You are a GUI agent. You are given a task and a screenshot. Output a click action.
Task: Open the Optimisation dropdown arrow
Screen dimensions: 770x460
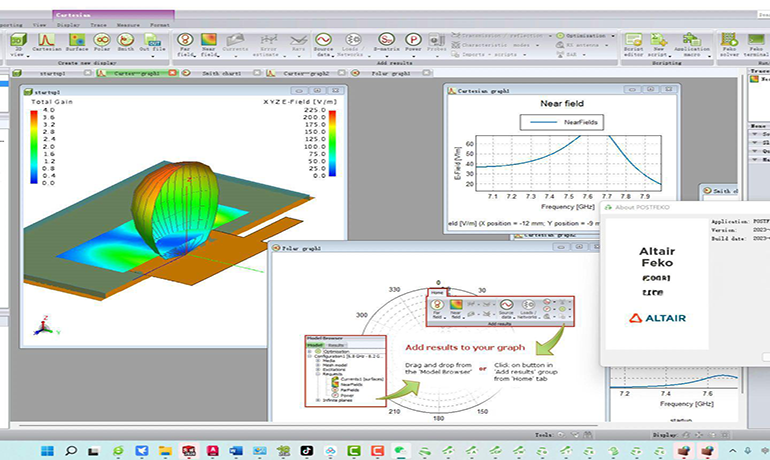[x=612, y=36]
